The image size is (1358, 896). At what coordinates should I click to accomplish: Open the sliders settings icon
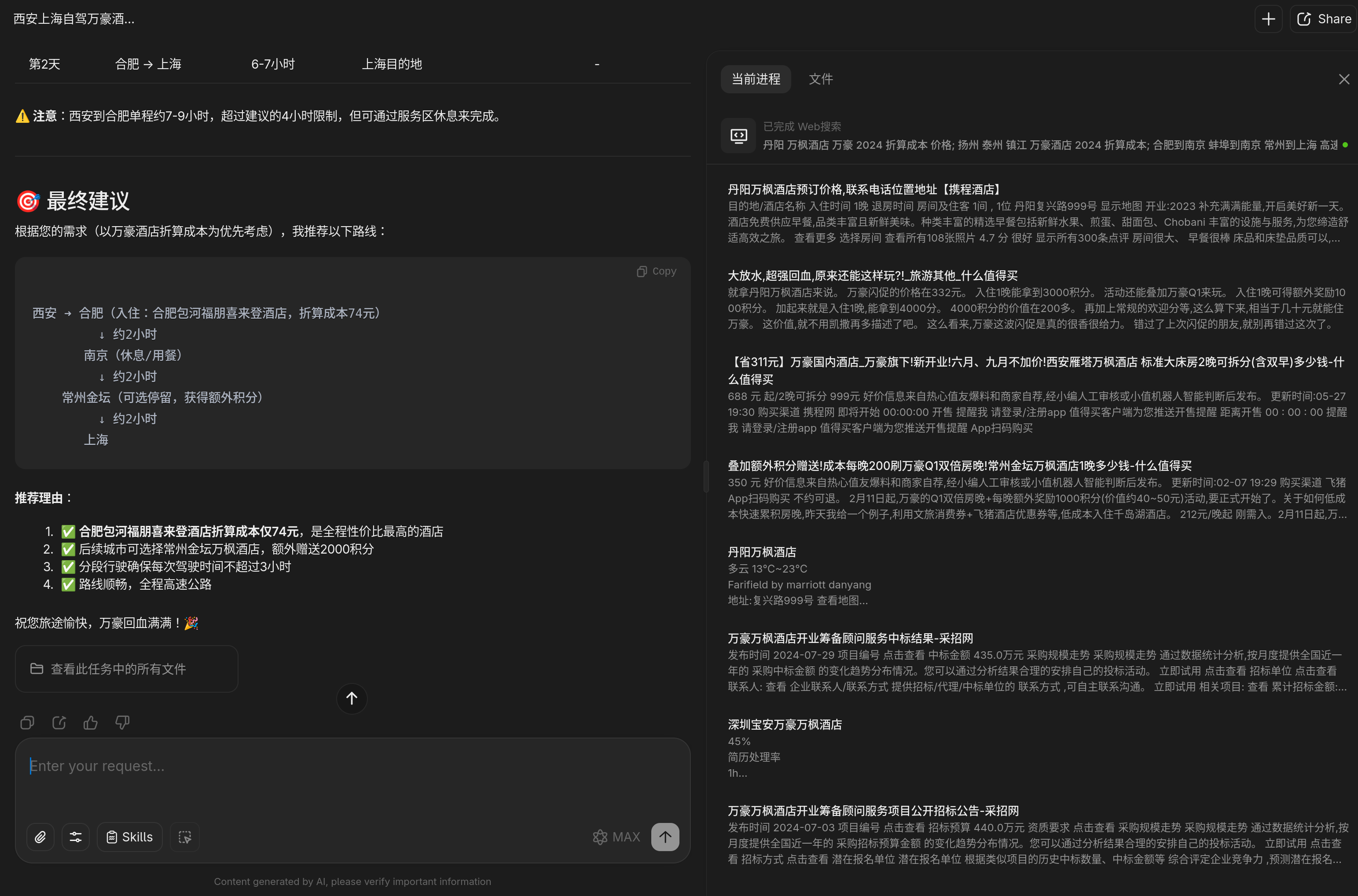75,837
